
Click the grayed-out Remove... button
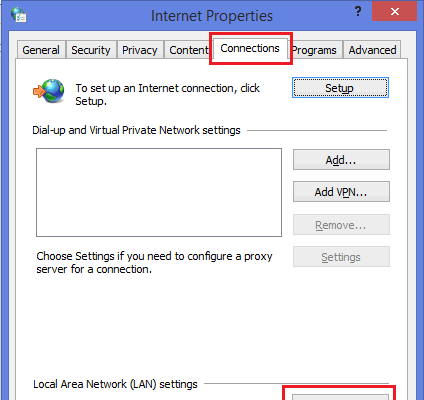click(341, 225)
